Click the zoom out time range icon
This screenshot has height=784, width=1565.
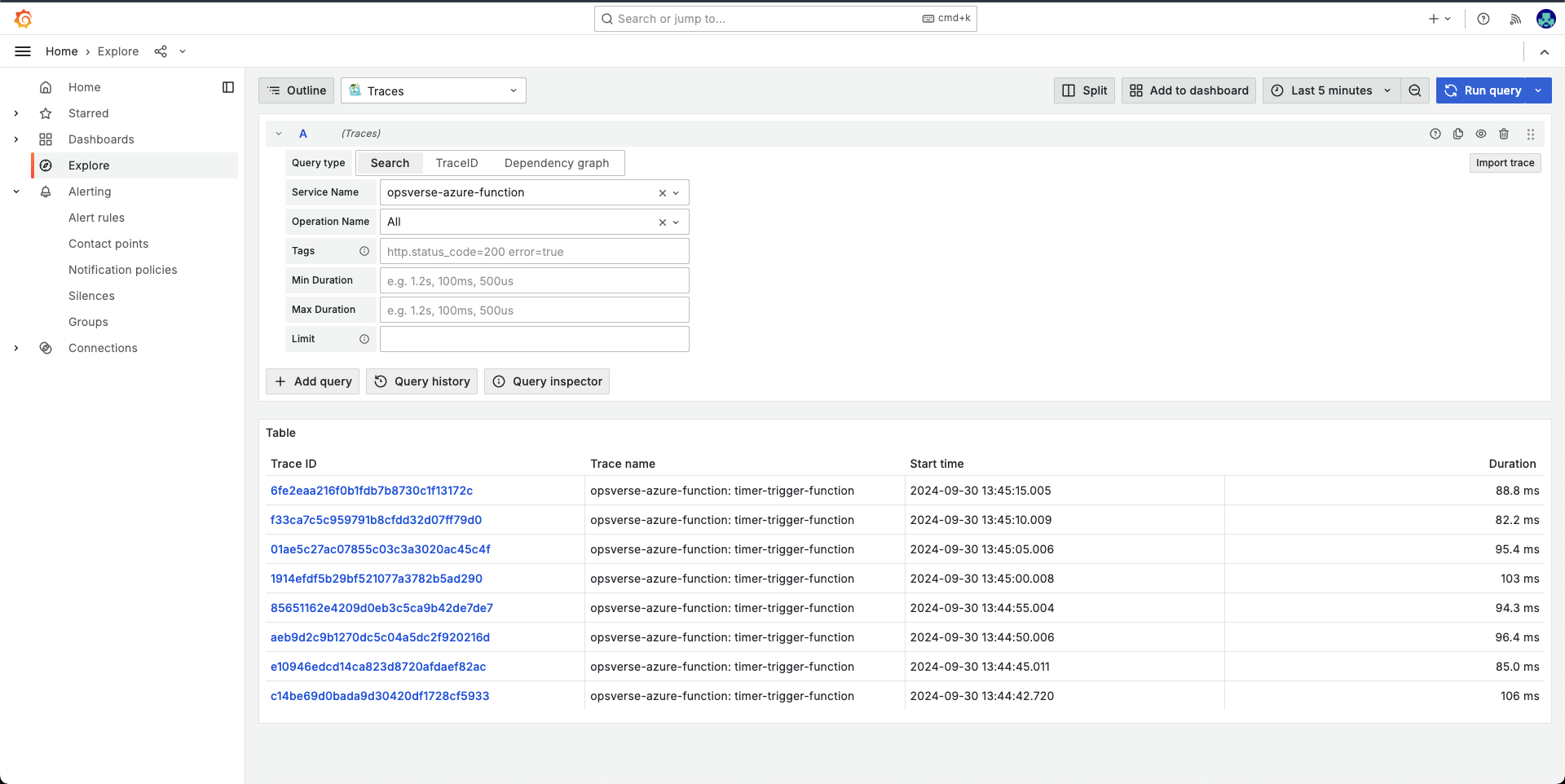pyautogui.click(x=1415, y=90)
